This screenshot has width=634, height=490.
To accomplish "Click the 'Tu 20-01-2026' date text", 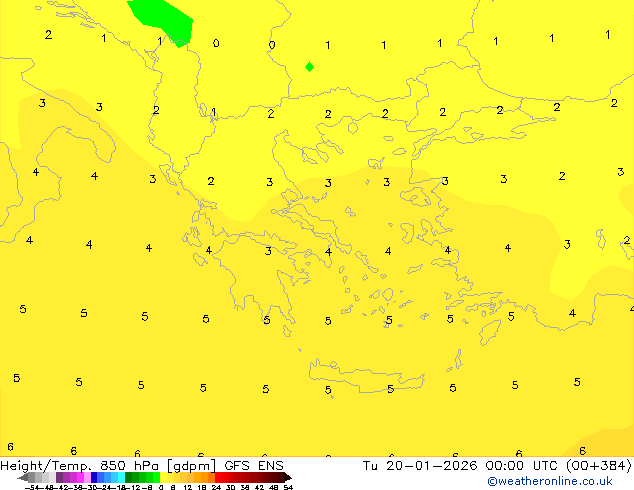I will (420, 465).
